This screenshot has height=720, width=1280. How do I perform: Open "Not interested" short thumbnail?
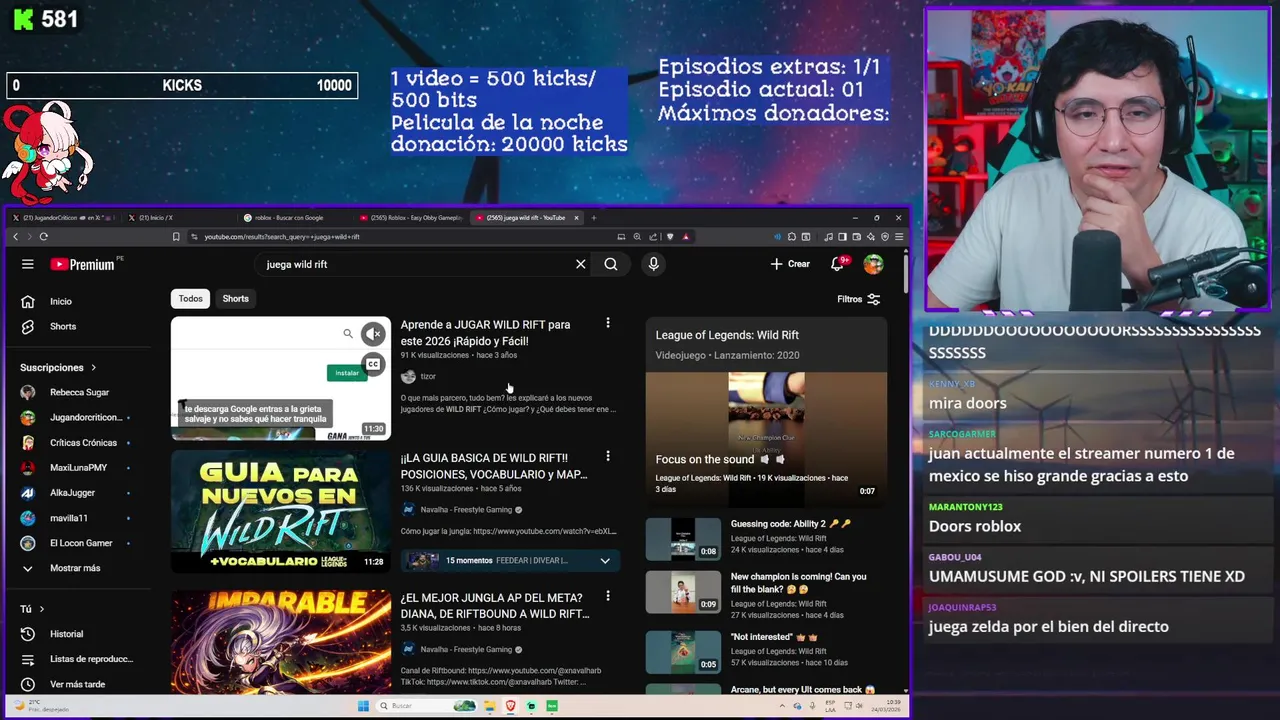[683, 651]
